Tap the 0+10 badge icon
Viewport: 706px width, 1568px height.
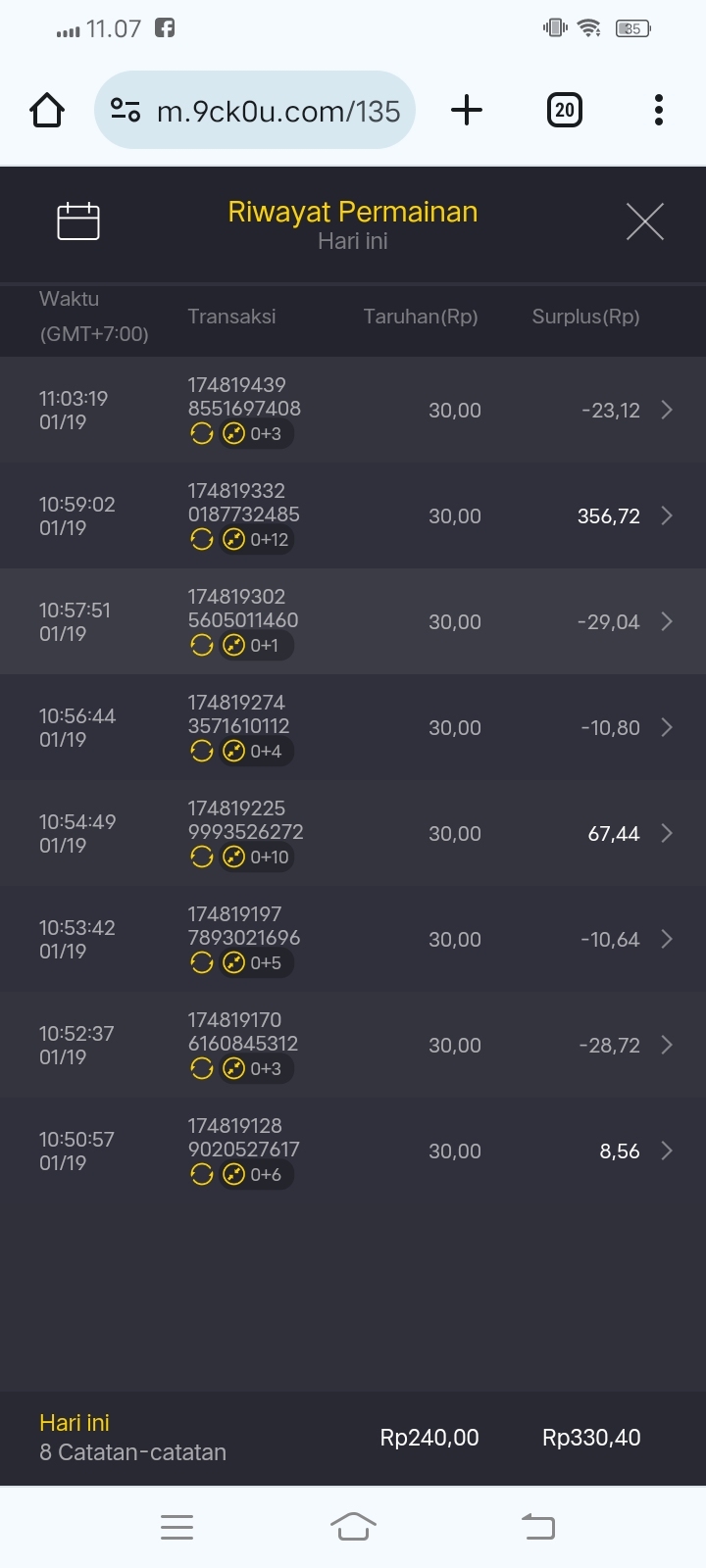point(233,857)
